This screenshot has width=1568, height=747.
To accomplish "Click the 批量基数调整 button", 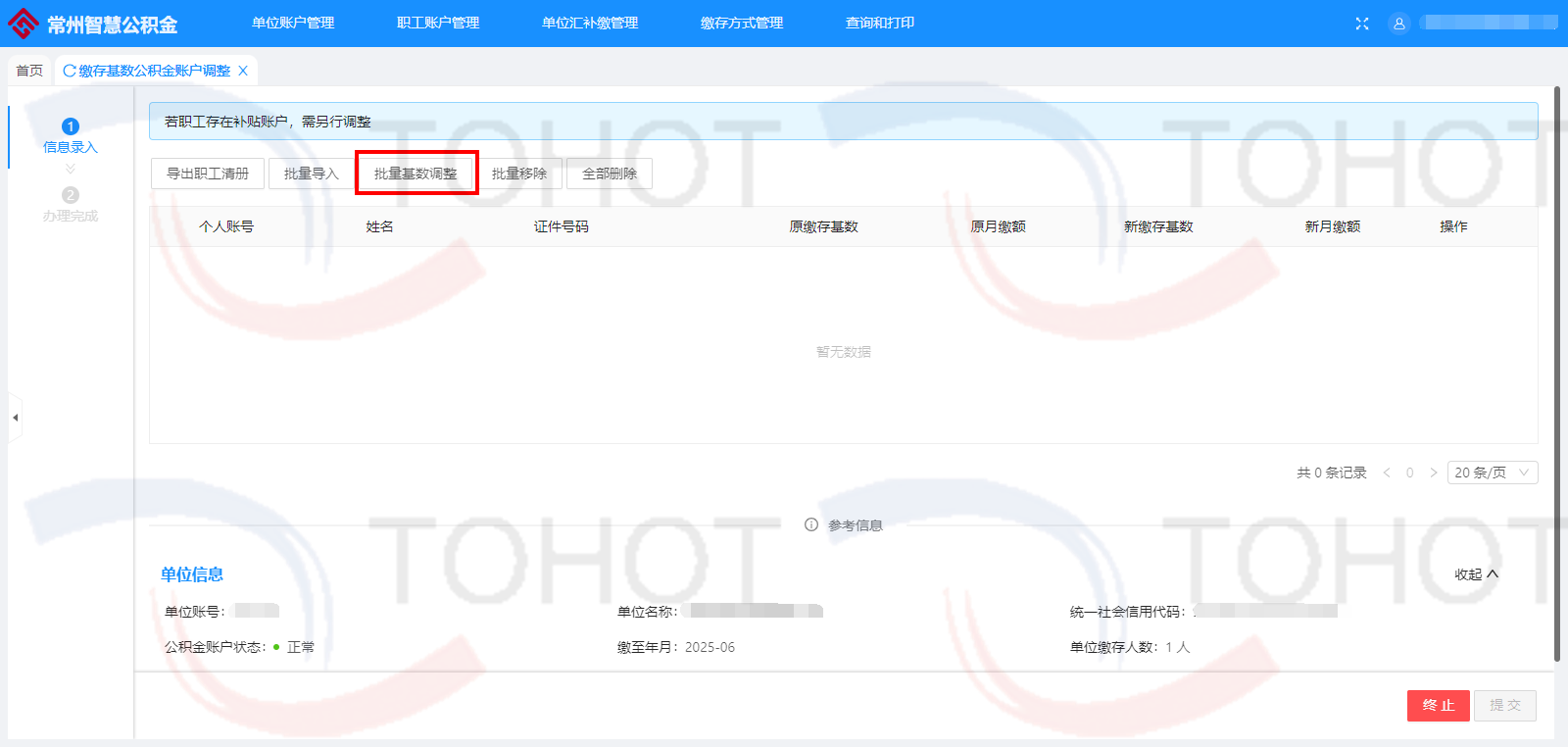I will (416, 174).
